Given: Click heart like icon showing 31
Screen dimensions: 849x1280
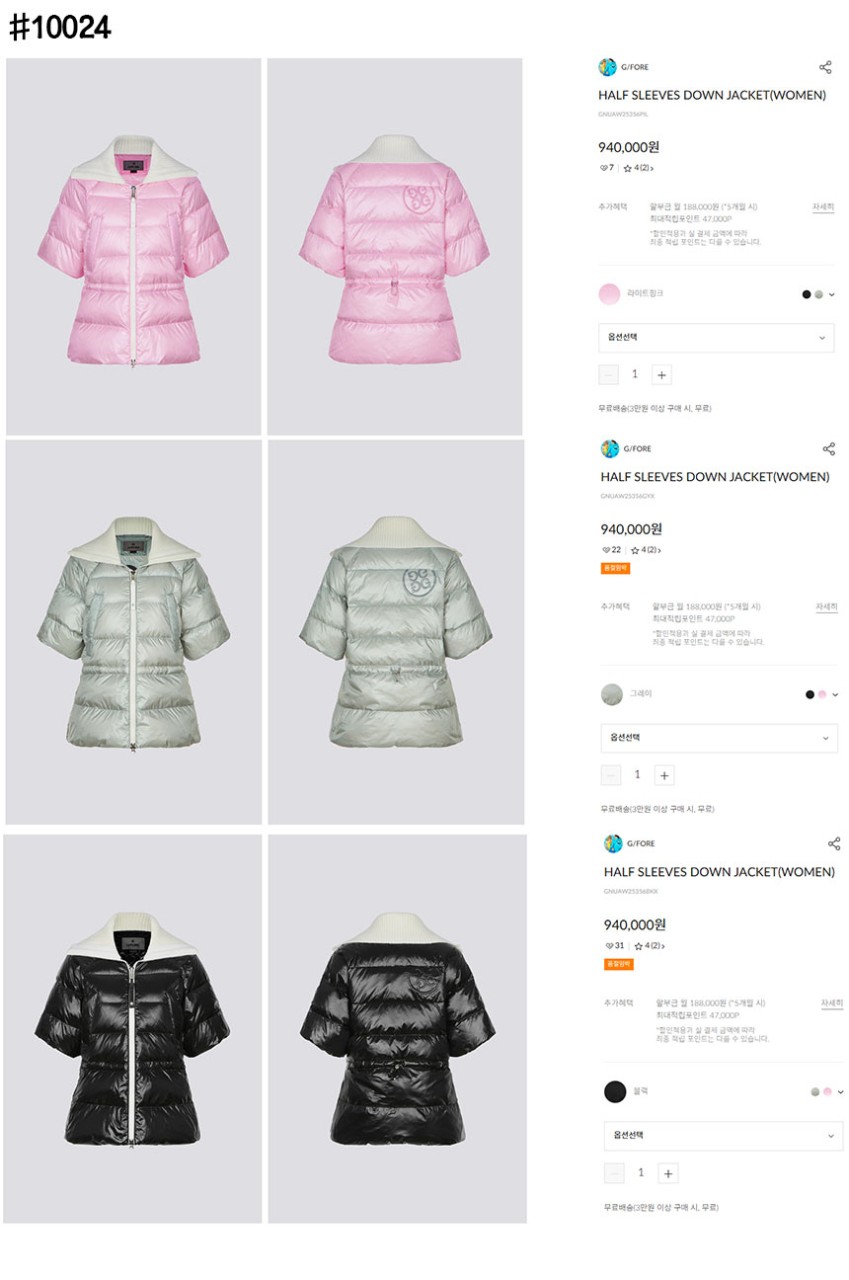Looking at the screenshot, I should point(609,946).
